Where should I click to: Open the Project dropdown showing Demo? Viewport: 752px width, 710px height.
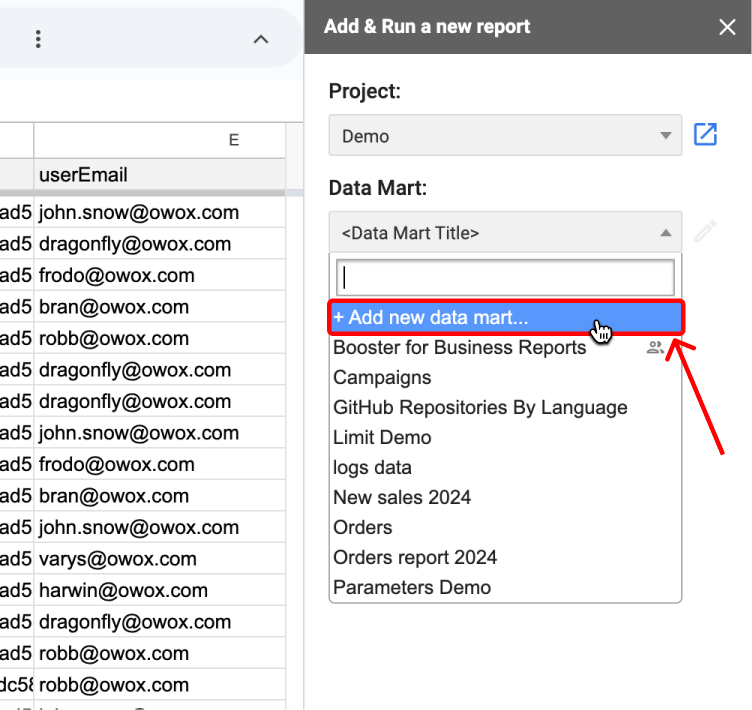point(505,135)
